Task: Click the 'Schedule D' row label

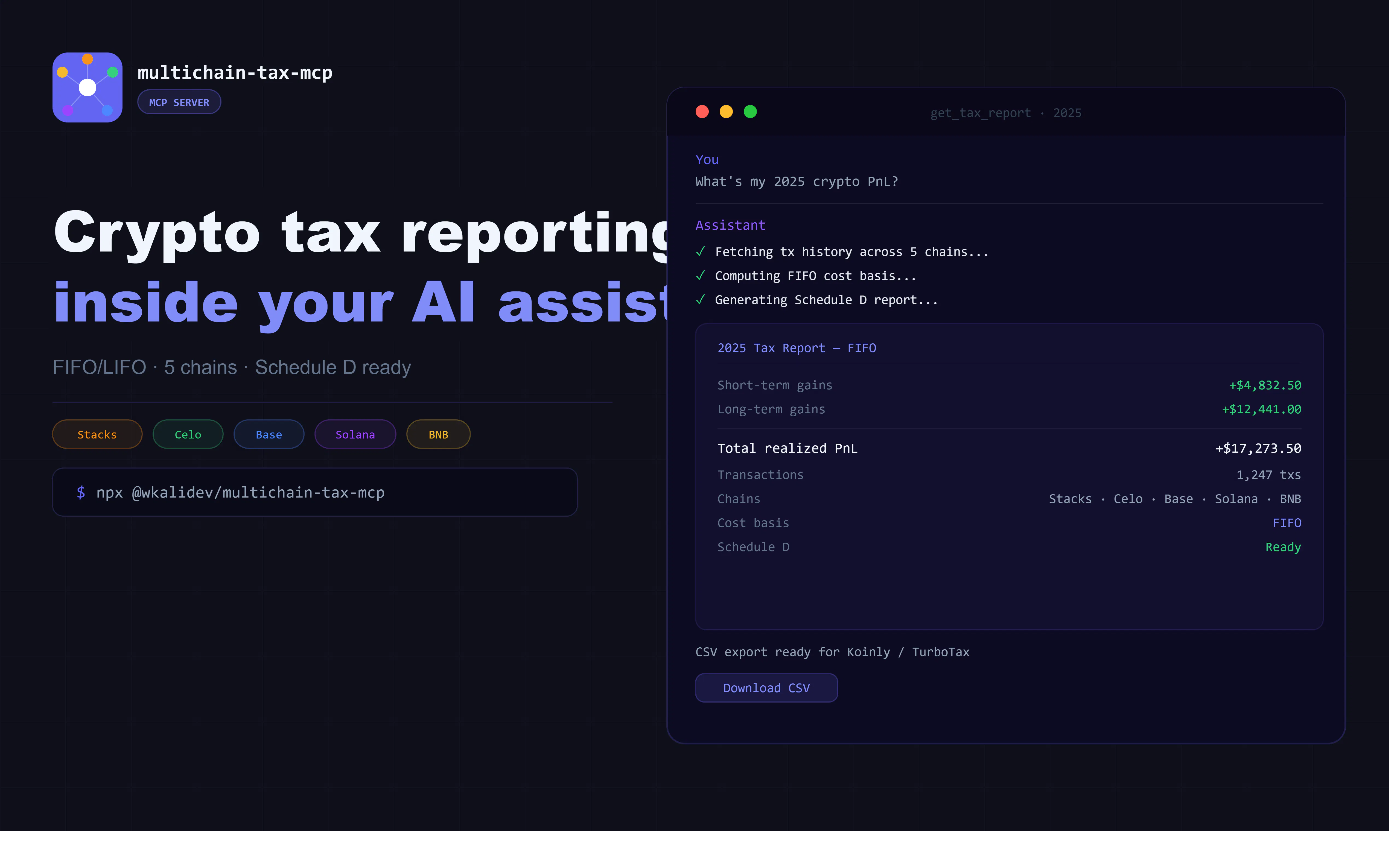Action: pos(753,547)
